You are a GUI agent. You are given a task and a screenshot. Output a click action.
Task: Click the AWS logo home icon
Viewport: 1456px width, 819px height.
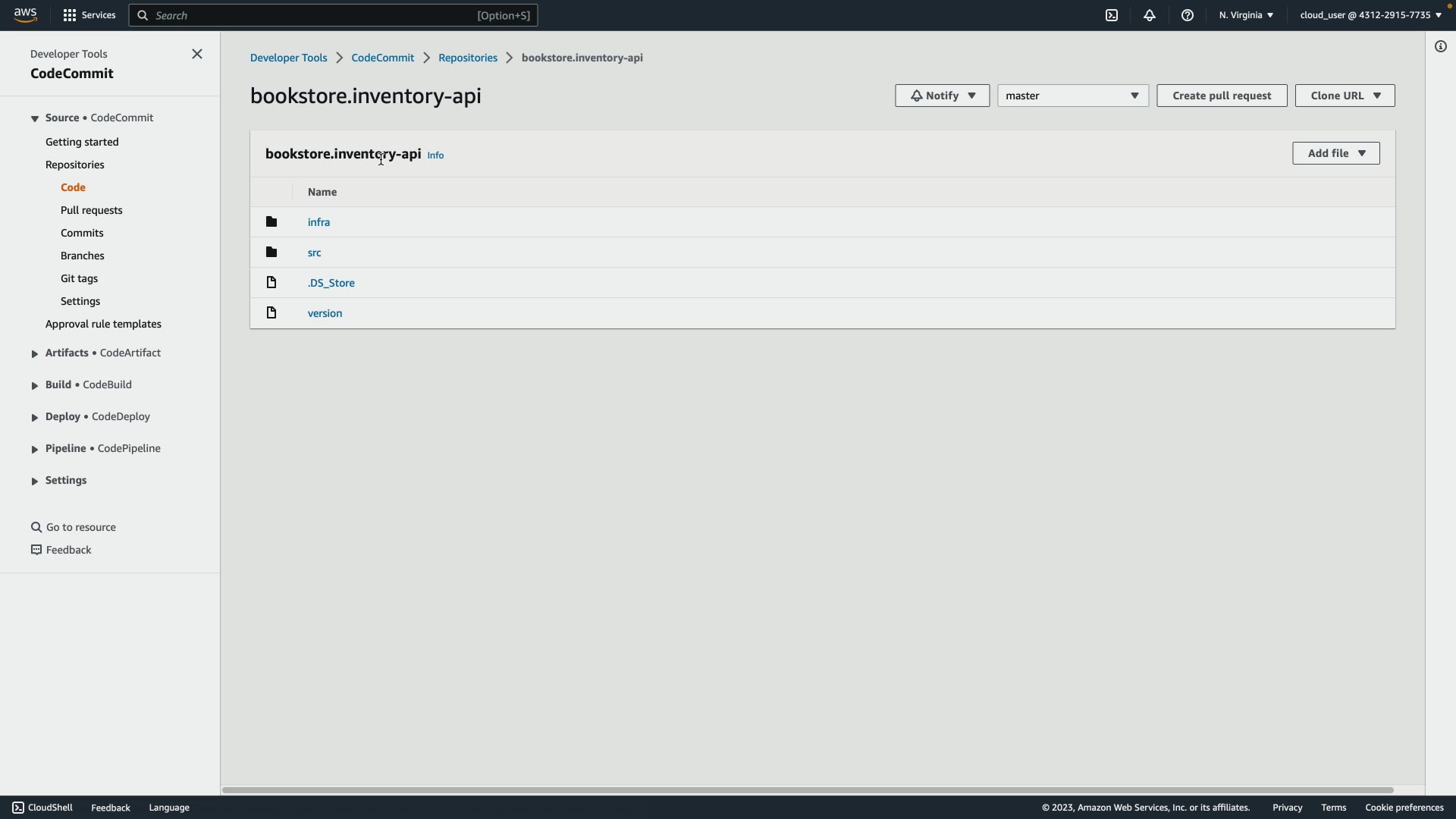[25, 15]
